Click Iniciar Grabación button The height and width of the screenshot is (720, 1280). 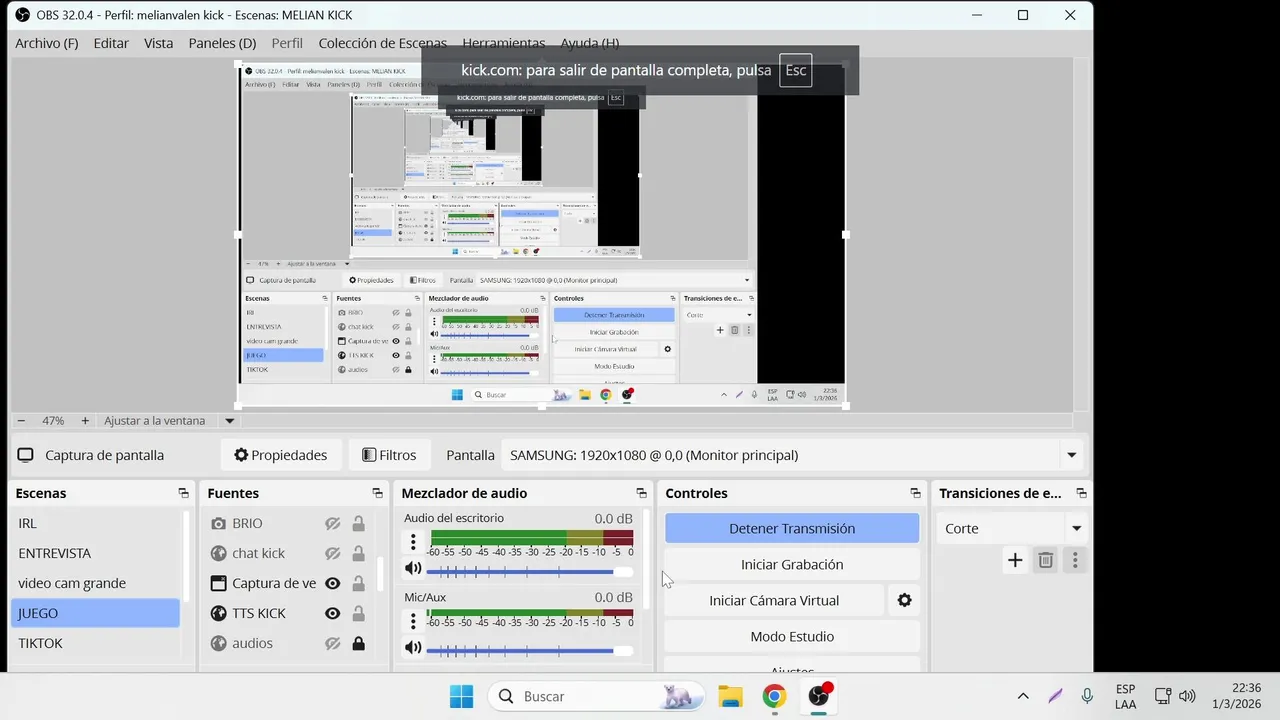[x=792, y=564]
